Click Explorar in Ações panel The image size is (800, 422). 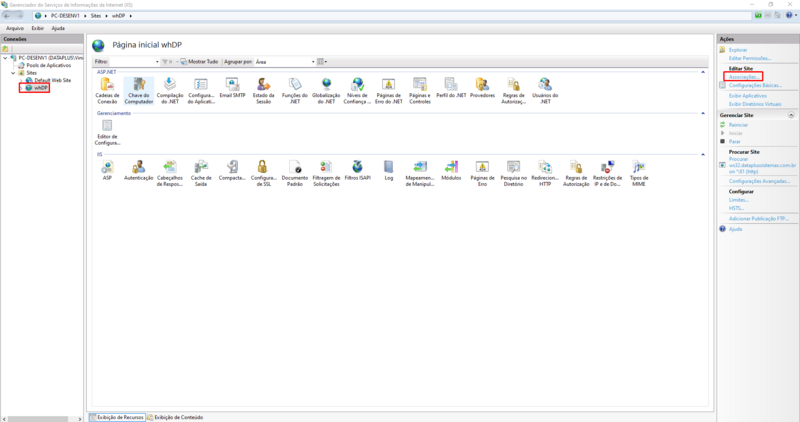738,50
